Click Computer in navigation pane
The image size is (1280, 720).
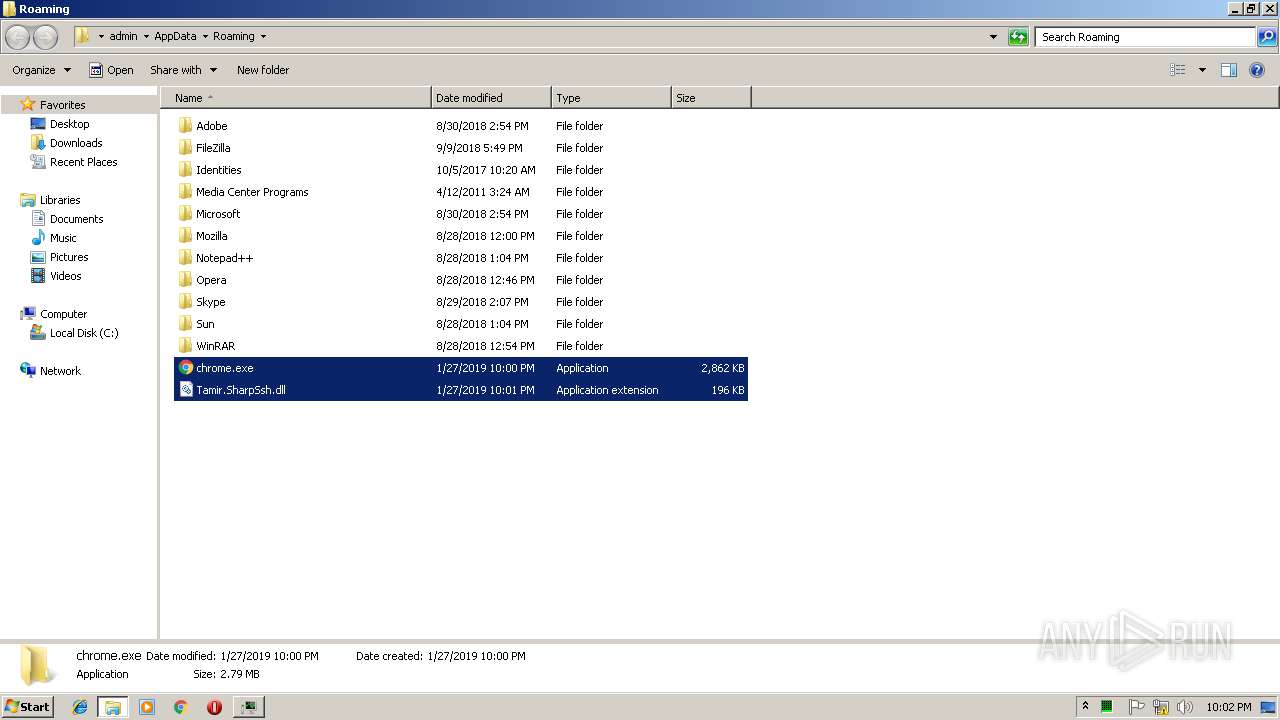(x=63, y=314)
